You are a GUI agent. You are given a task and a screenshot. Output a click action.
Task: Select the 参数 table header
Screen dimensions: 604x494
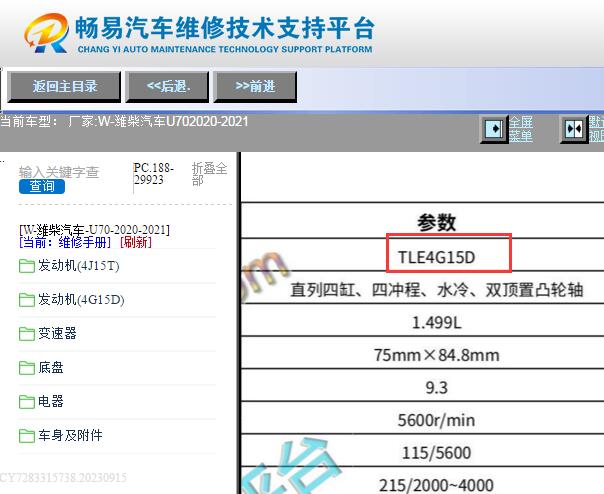[x=436, y=222]
